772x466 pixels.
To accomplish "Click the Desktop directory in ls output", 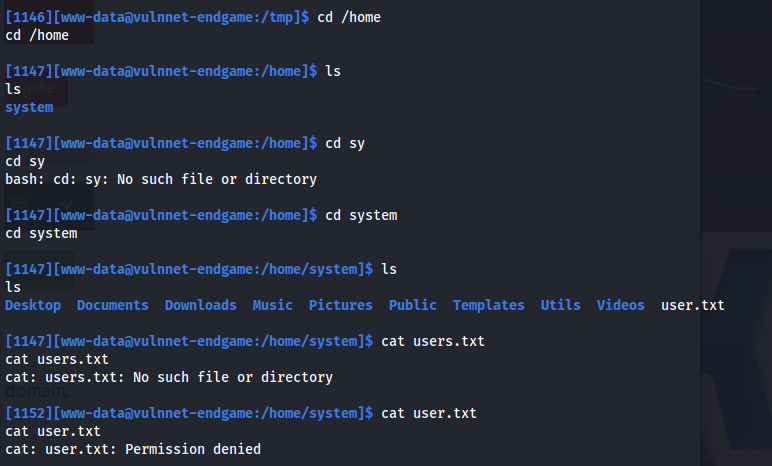I will [33, 305].
